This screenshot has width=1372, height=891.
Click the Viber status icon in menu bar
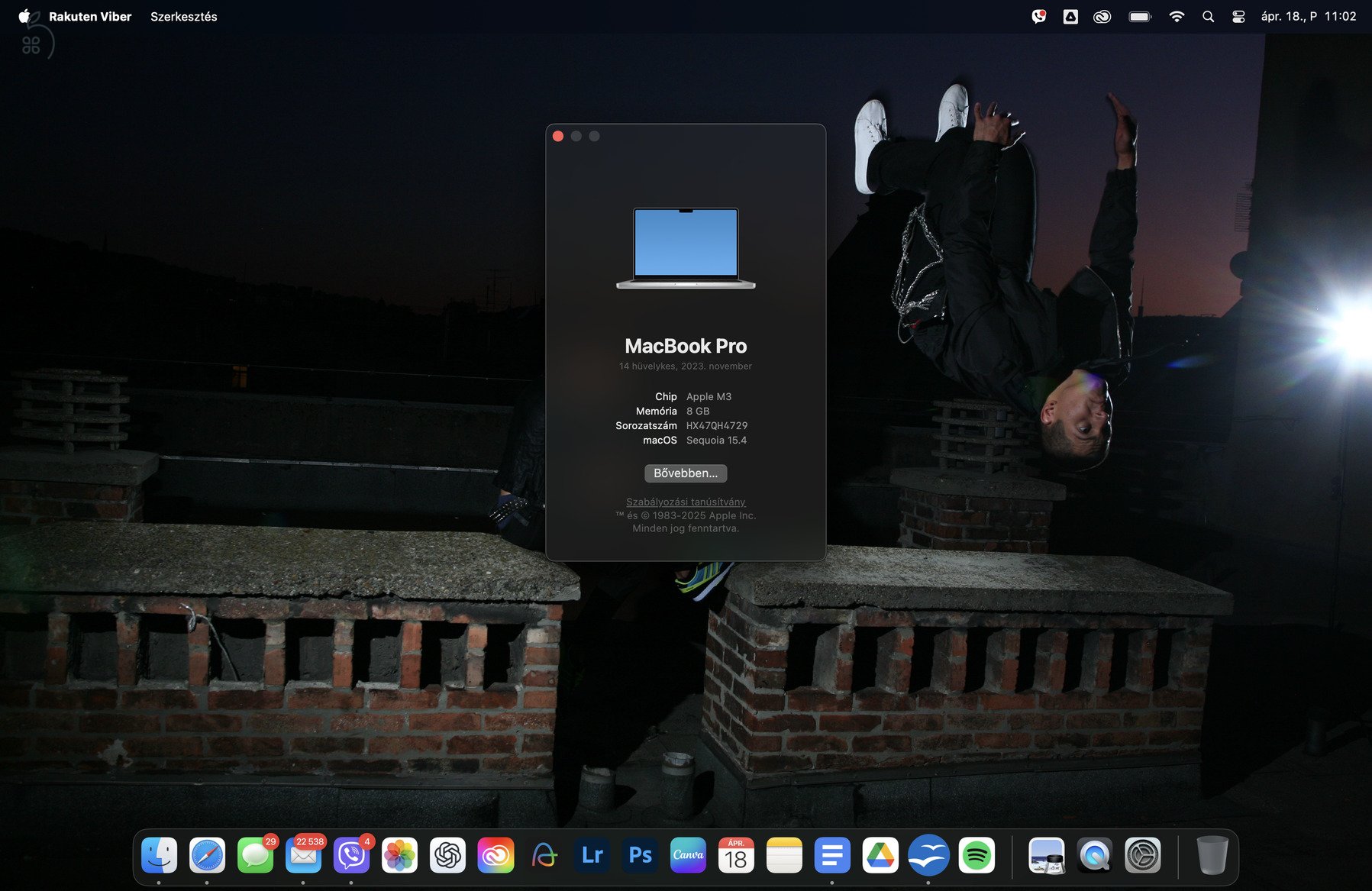1038,16
